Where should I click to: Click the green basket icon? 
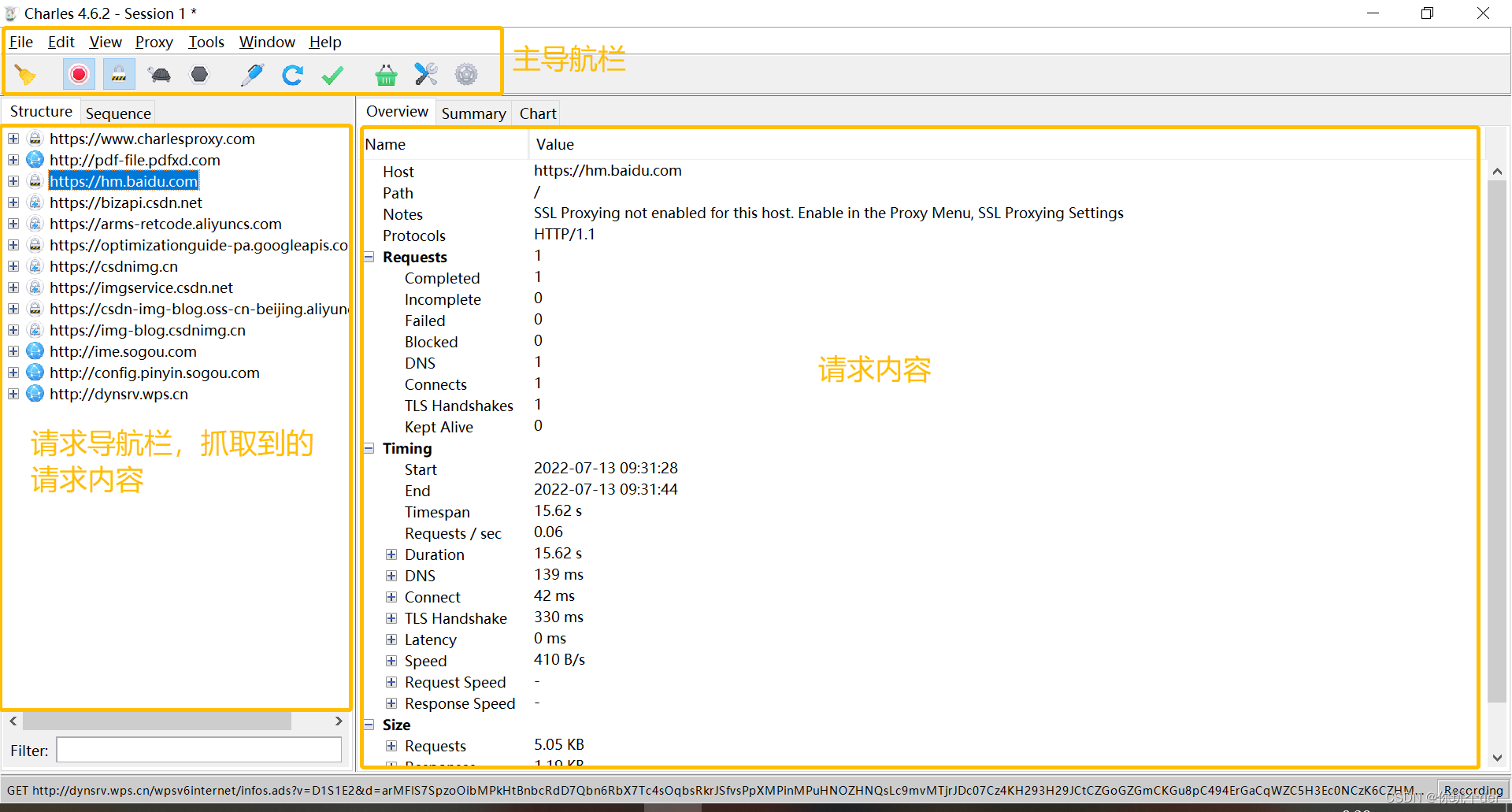(x=386, y=75)
